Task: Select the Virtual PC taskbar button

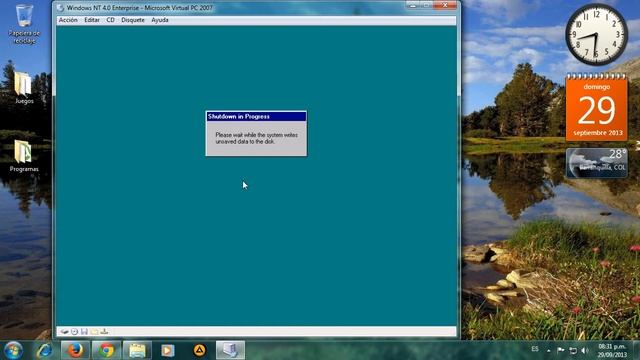Action: (x=230, y=350)
